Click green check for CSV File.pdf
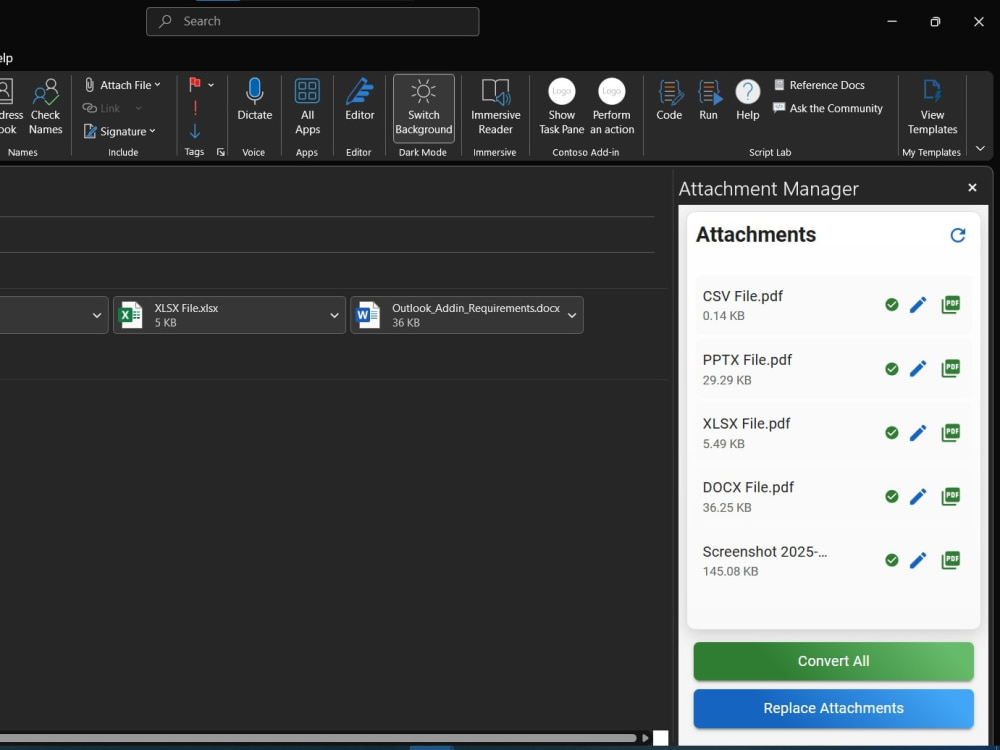The image size is (1000, 750). tap(892, 305)
